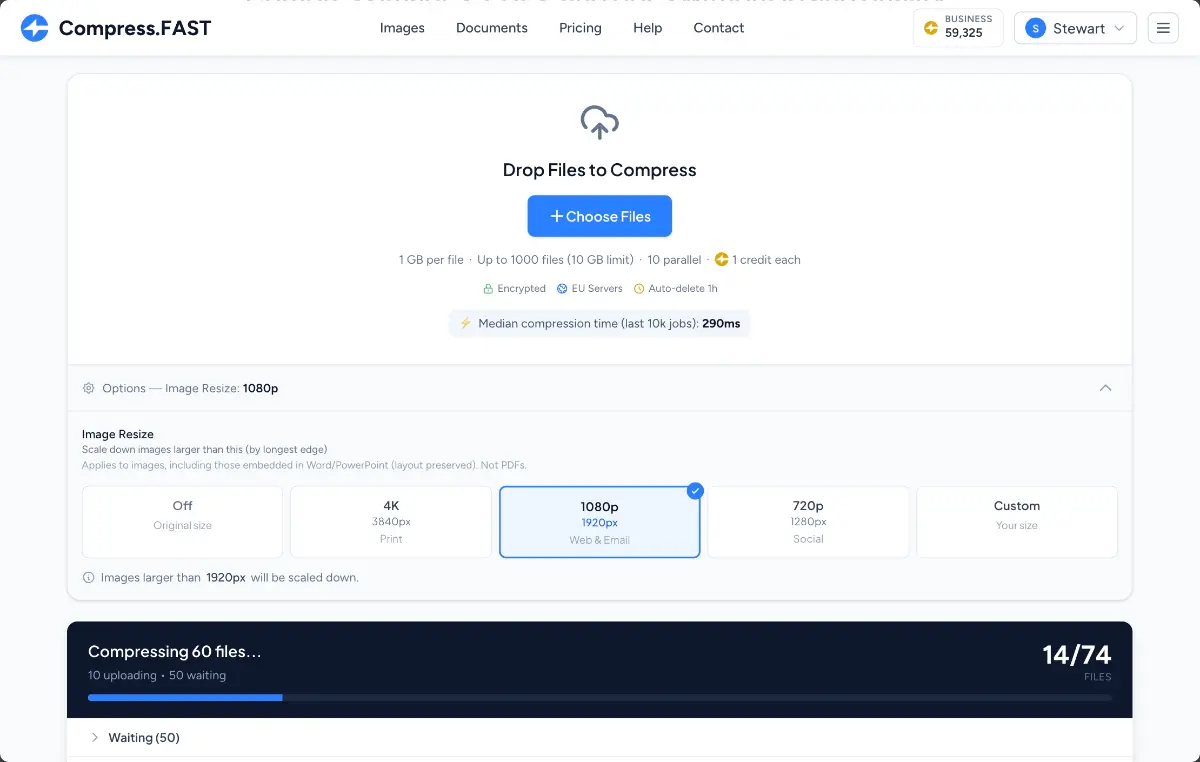
Task: Open the Contact page link
Action: [718, 28]
